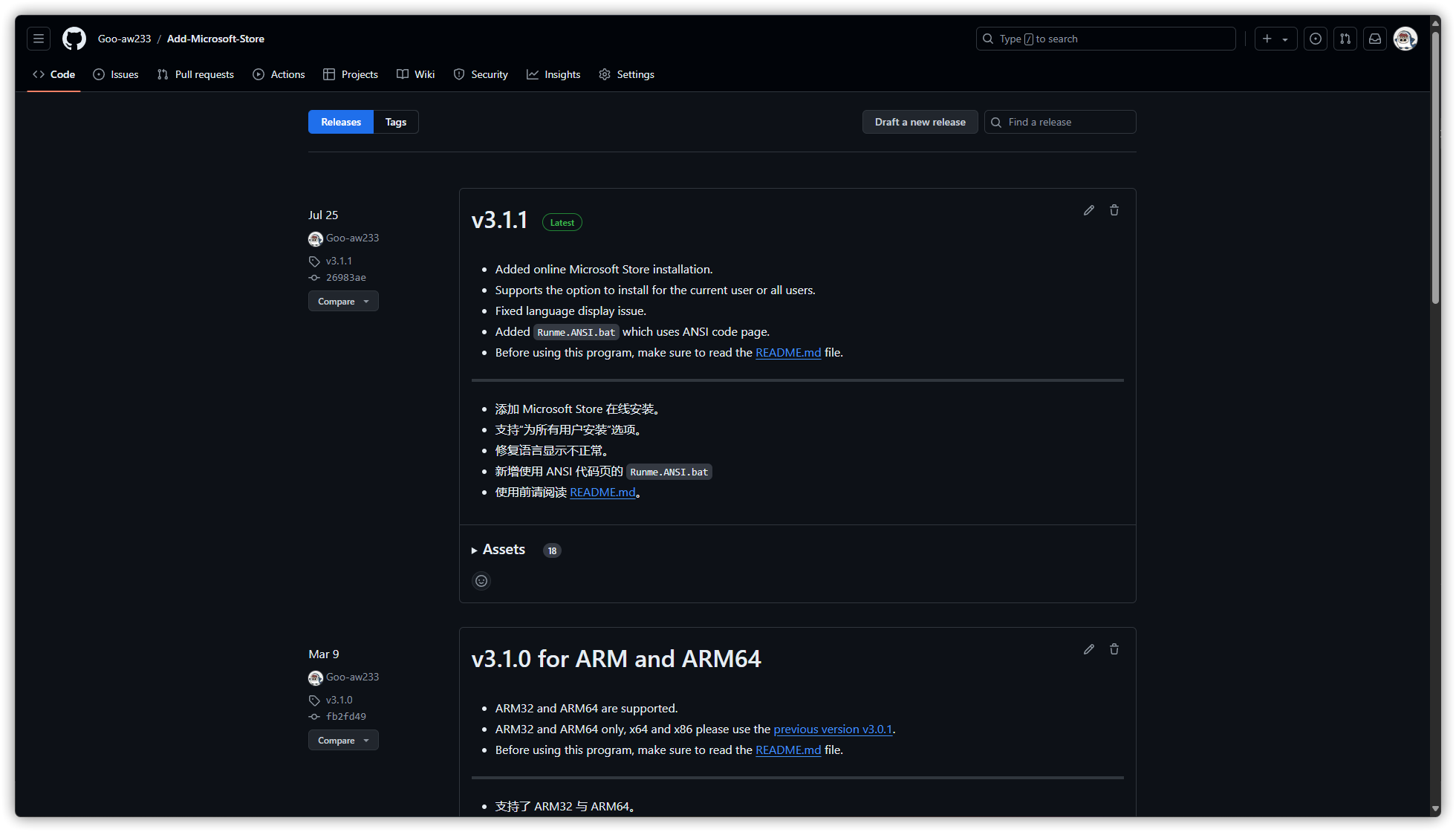The image size is (1456, 832).
Task: Delete the v3.1.1 release via trash icon
Action: [x=1114, y=210]
